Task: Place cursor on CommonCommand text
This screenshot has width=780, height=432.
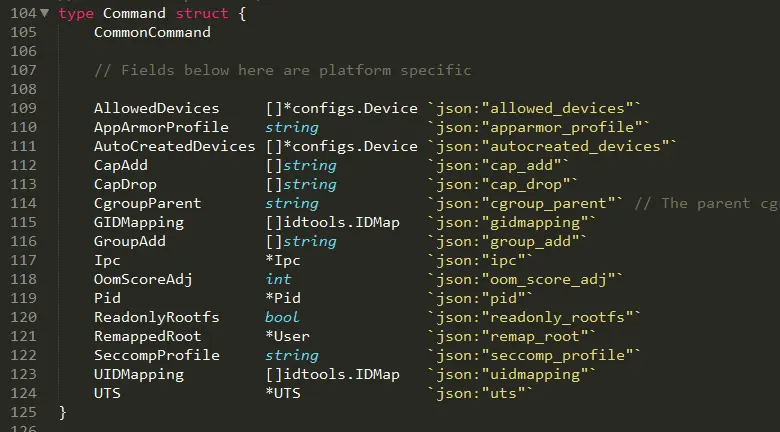Action: click(x=152, y=32)
